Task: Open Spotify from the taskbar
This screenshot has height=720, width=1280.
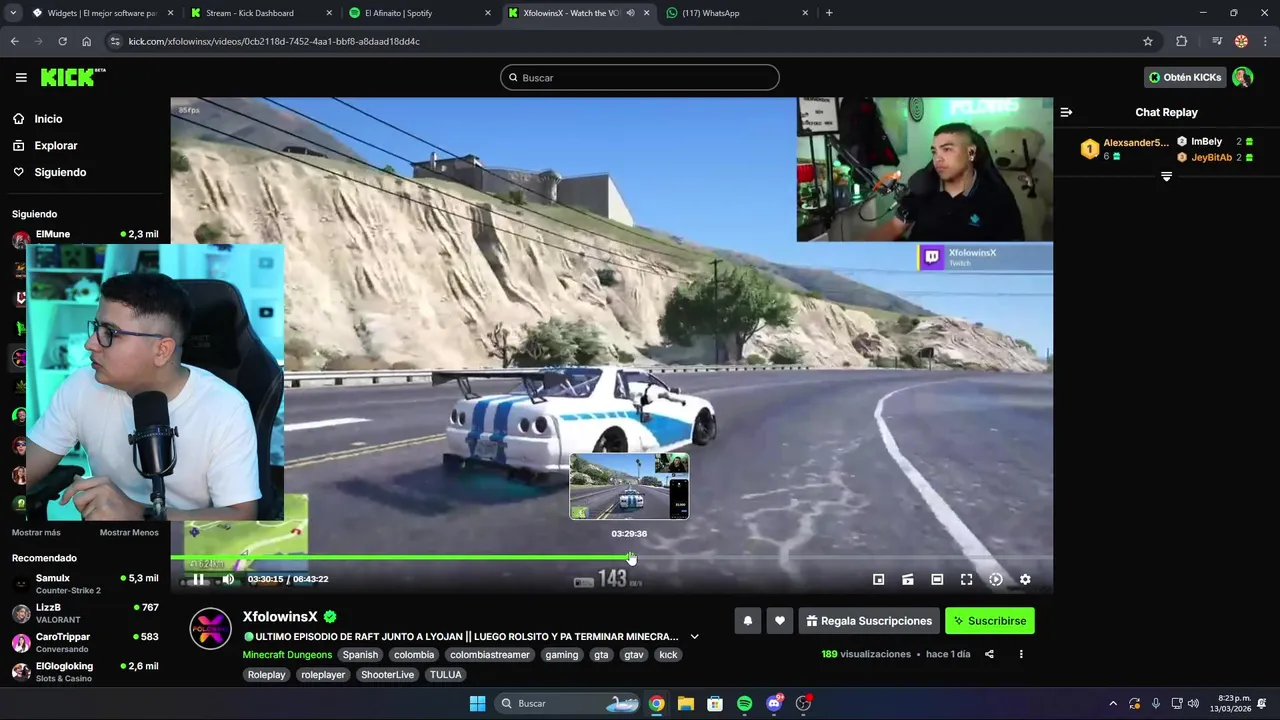Action: click(744, 703)
